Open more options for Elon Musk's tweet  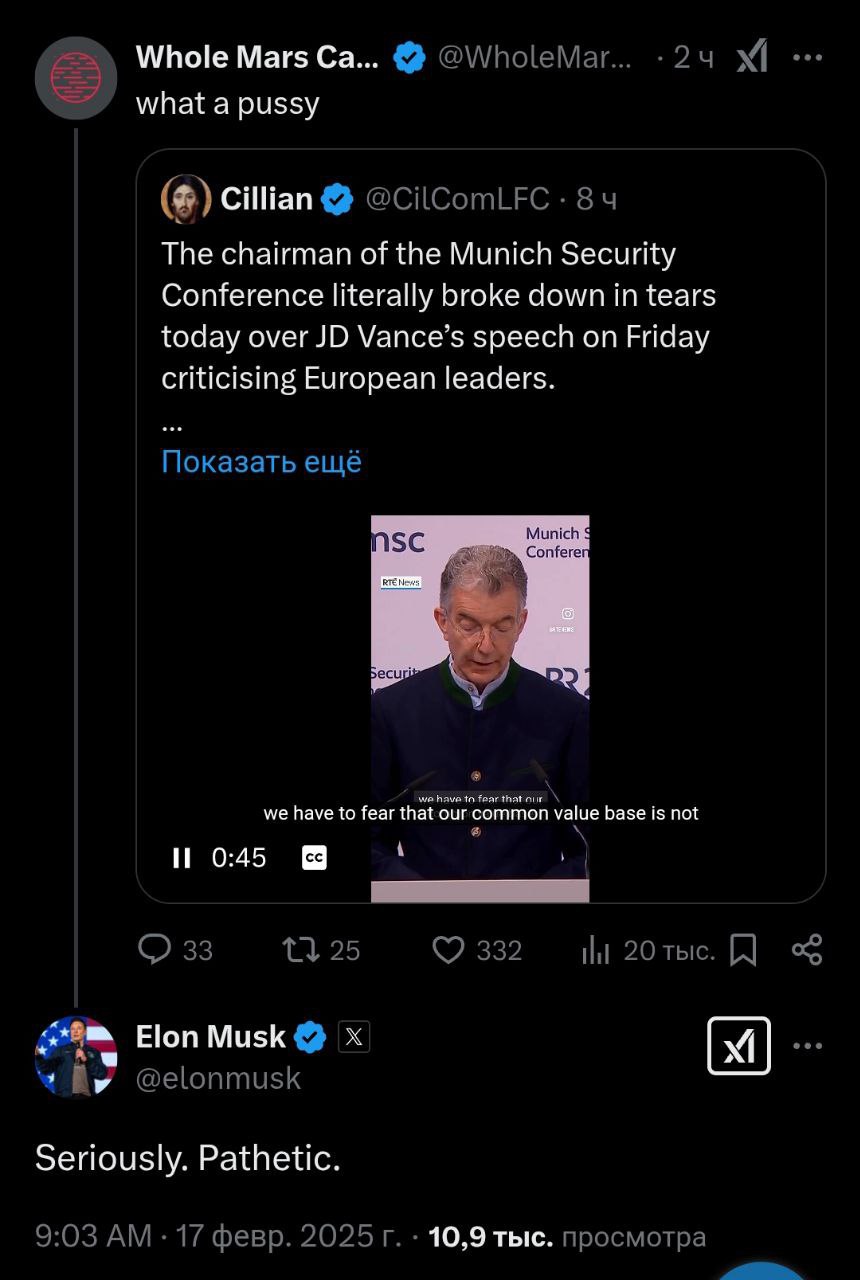tap(807, 1046)
